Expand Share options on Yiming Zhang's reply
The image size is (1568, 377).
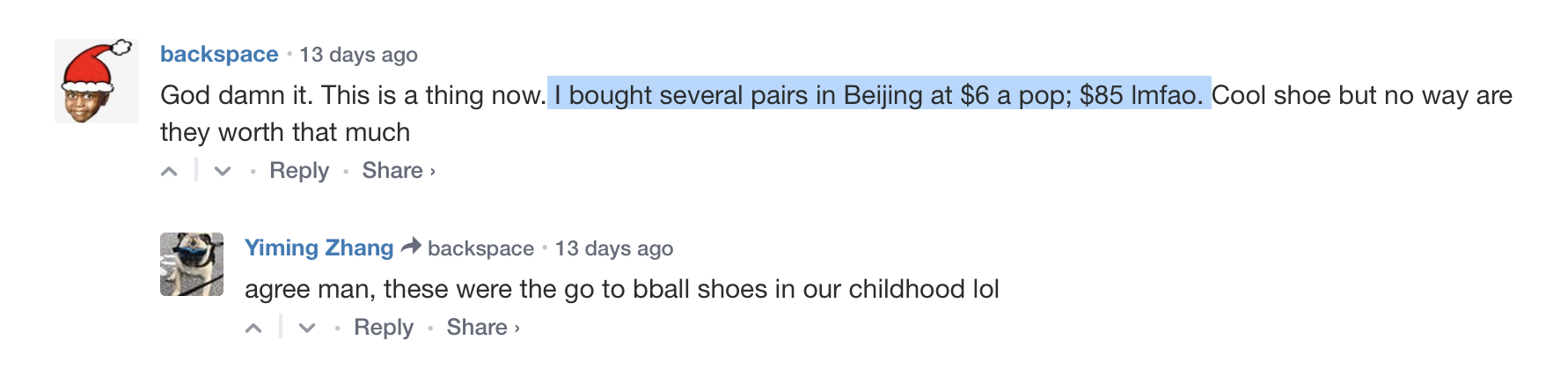coord(482,328)
